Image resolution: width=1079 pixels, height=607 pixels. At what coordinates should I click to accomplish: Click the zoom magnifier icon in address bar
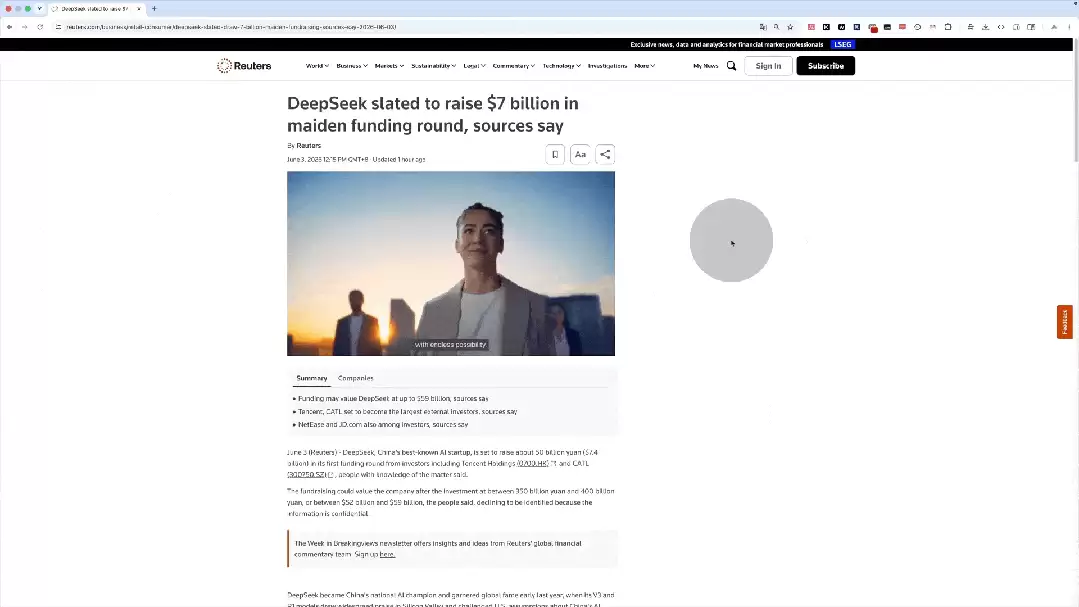click(x=776, y=27)
